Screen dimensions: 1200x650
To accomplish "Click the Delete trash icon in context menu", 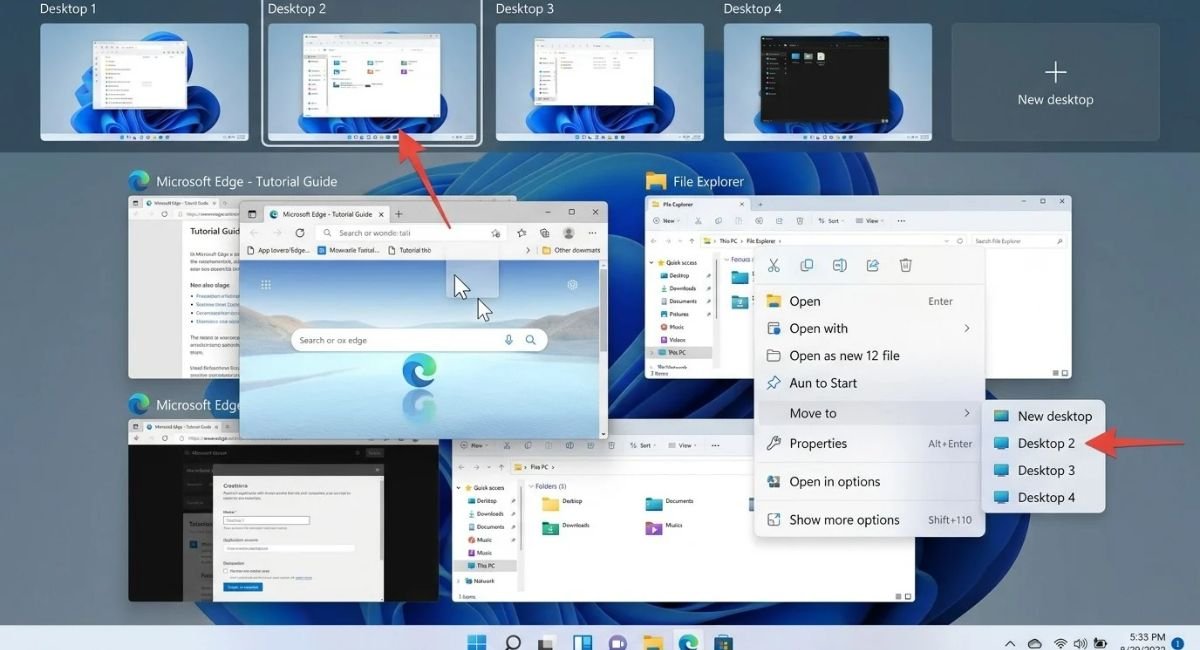I will [x=906, y=265].
